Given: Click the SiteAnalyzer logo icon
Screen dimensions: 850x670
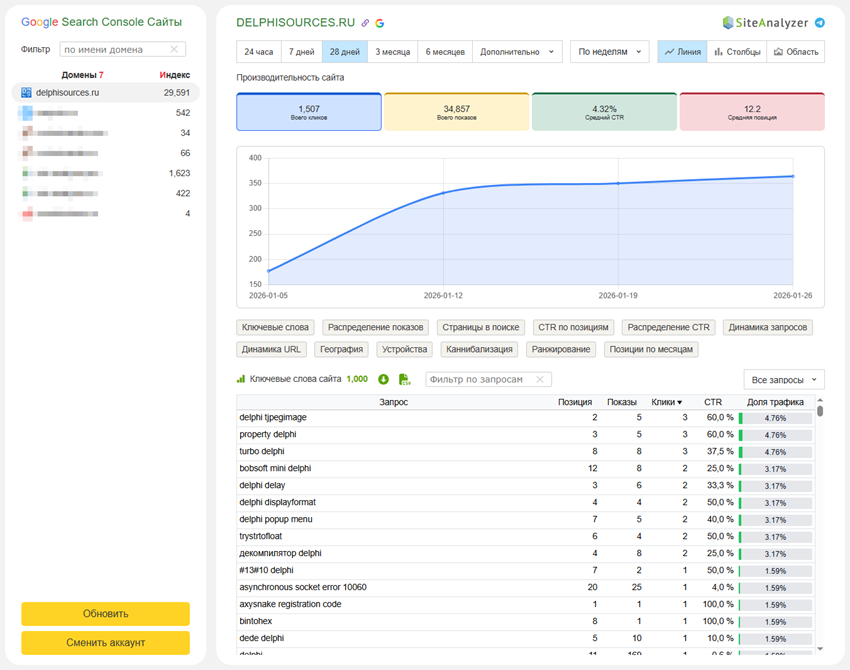Looking at the screenshot, I should [727, 21].
